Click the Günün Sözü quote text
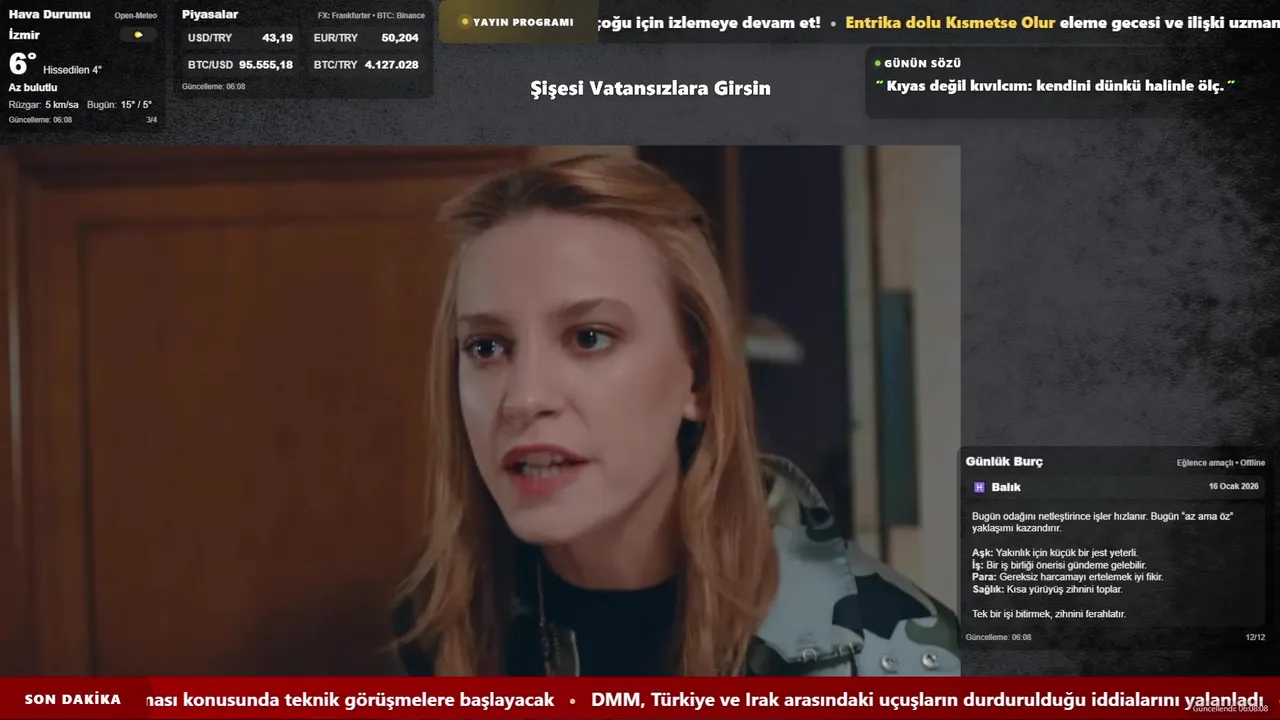1280x720 pixels. [1055, 86]
